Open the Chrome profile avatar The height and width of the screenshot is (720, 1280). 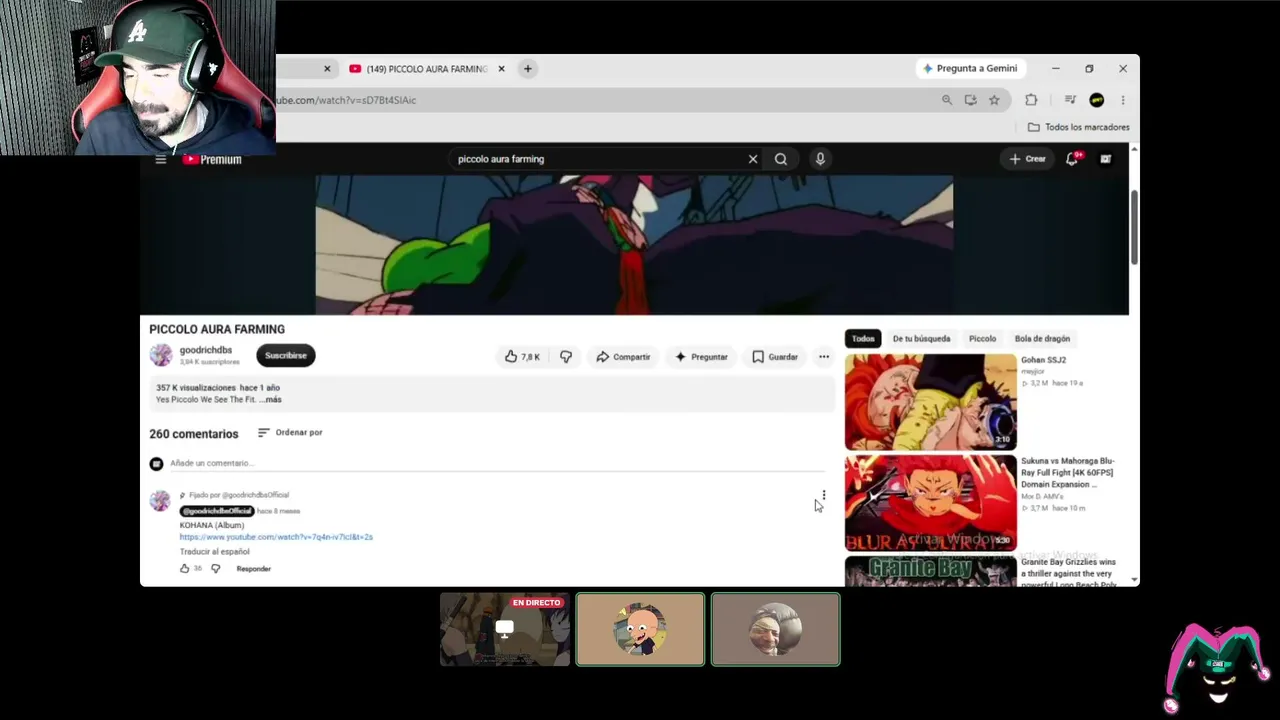pyautogui.click(x=1097, y=100)
